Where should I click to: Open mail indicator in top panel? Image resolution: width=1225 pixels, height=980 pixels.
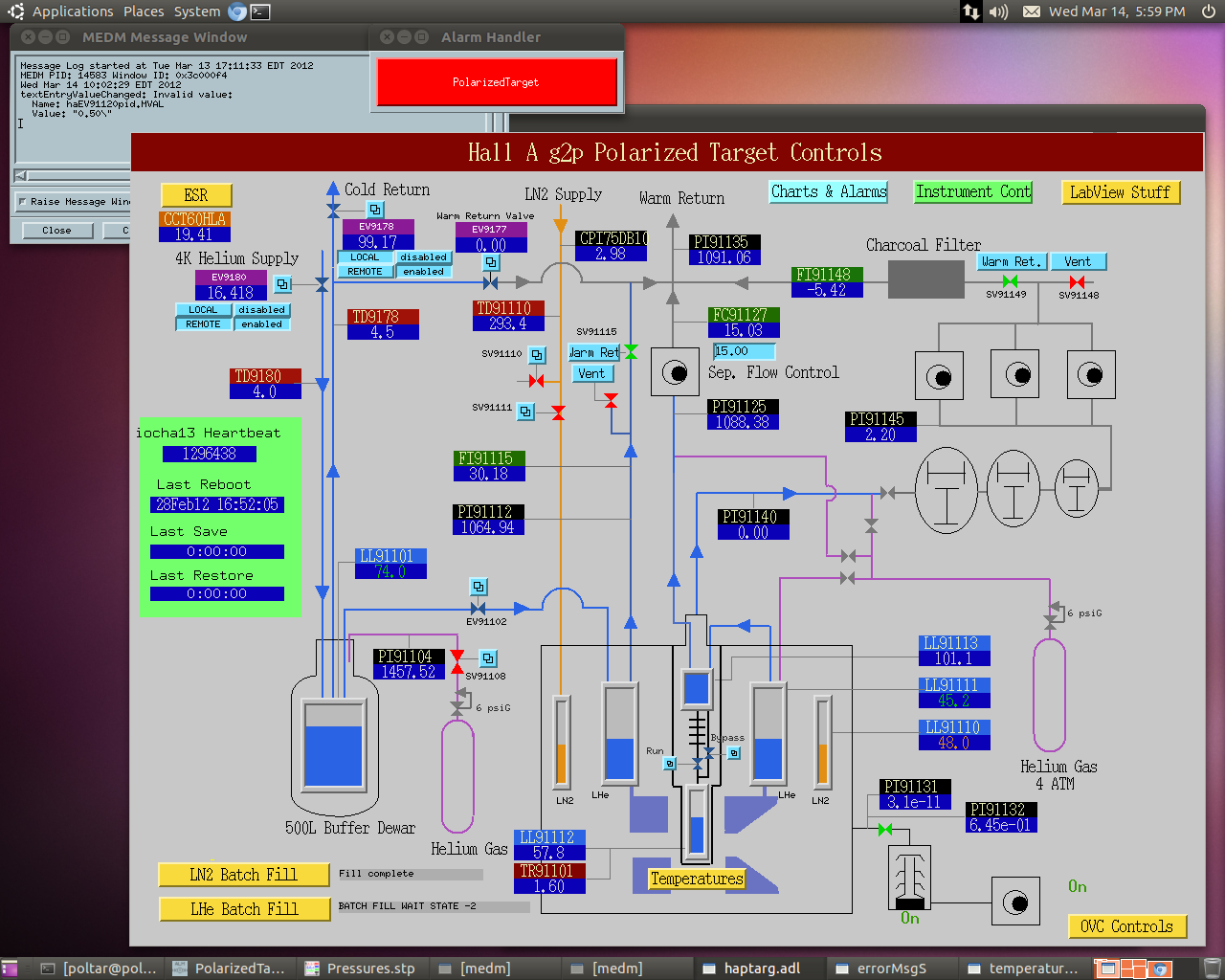[1032, 11]
